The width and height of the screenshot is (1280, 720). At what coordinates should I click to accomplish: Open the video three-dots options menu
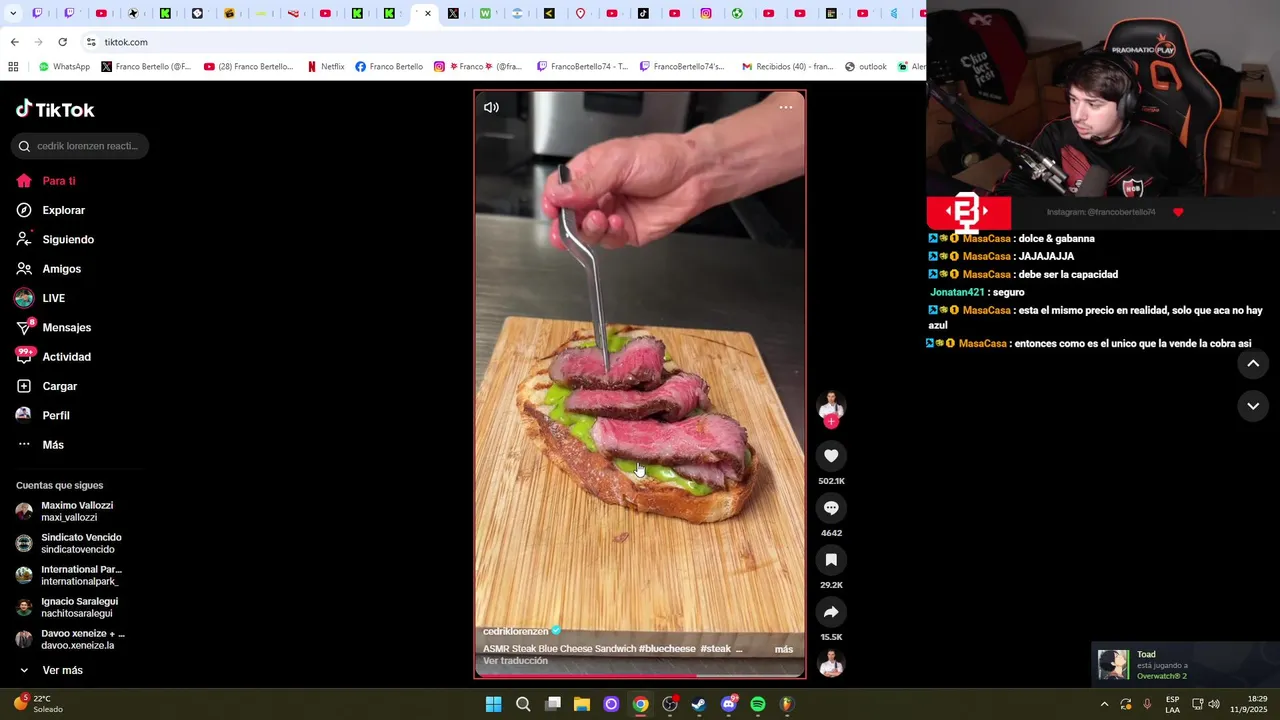coord(786,107)
